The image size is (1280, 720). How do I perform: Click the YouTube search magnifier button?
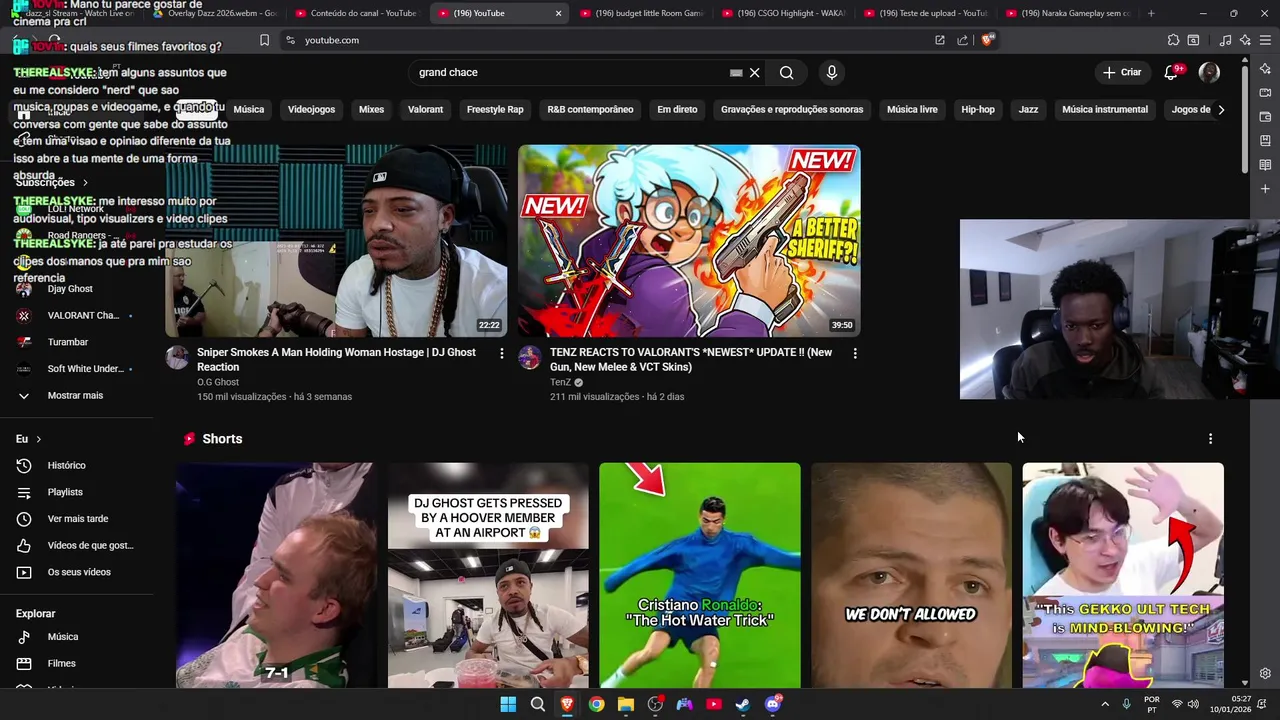coord(787,72)
